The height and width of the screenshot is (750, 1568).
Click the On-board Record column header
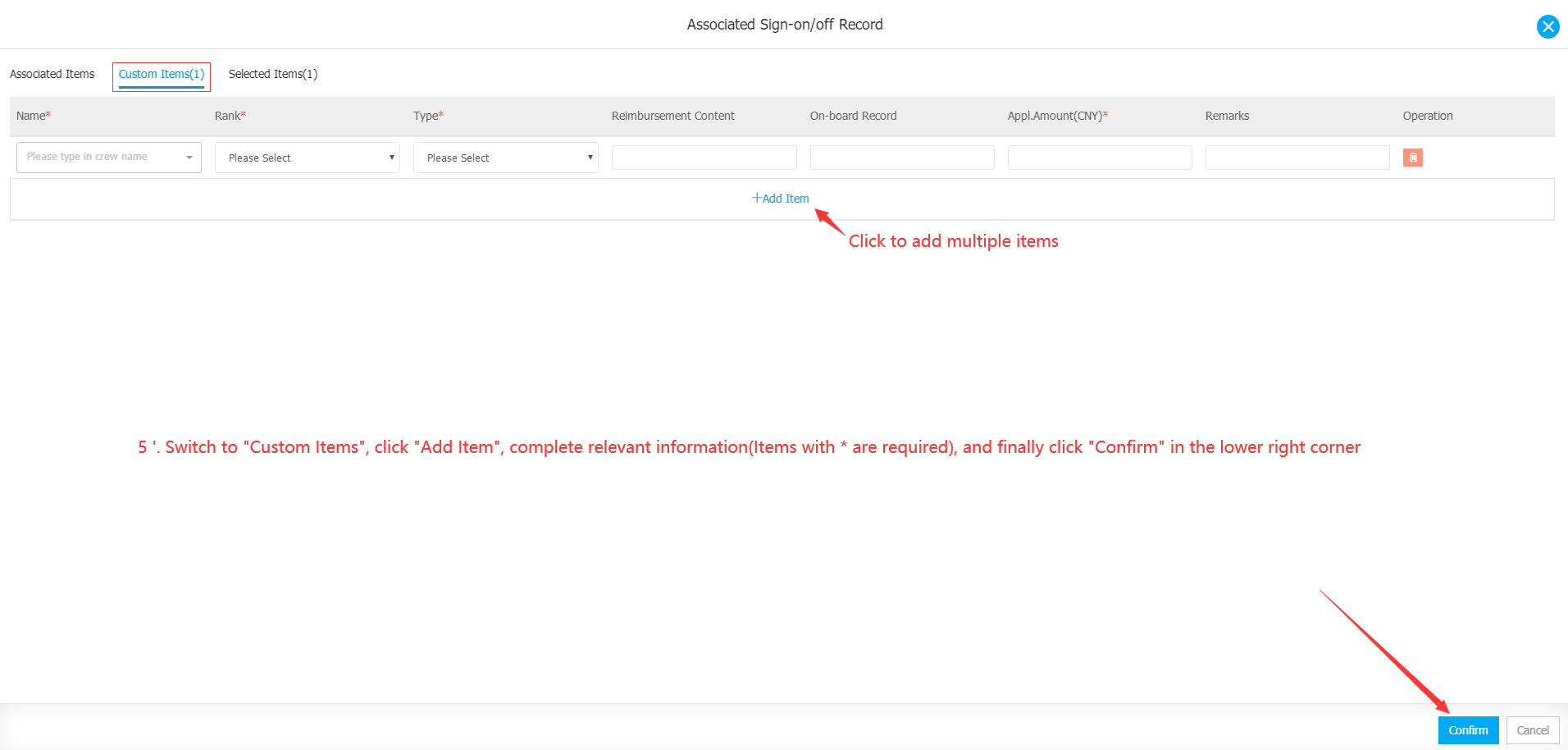[x=854, y=116]
